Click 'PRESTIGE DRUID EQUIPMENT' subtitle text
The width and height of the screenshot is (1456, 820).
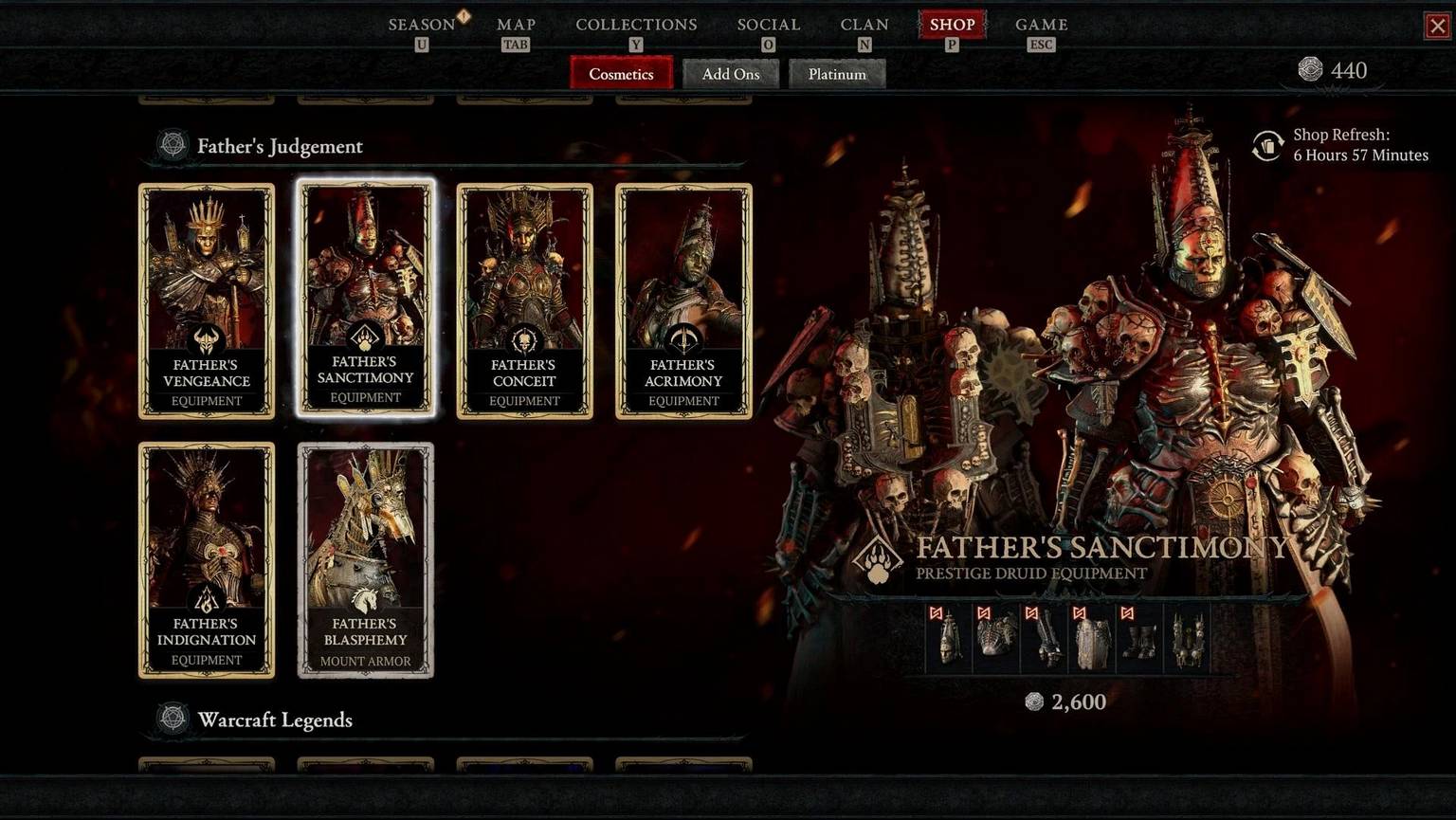coord(1031,574)
